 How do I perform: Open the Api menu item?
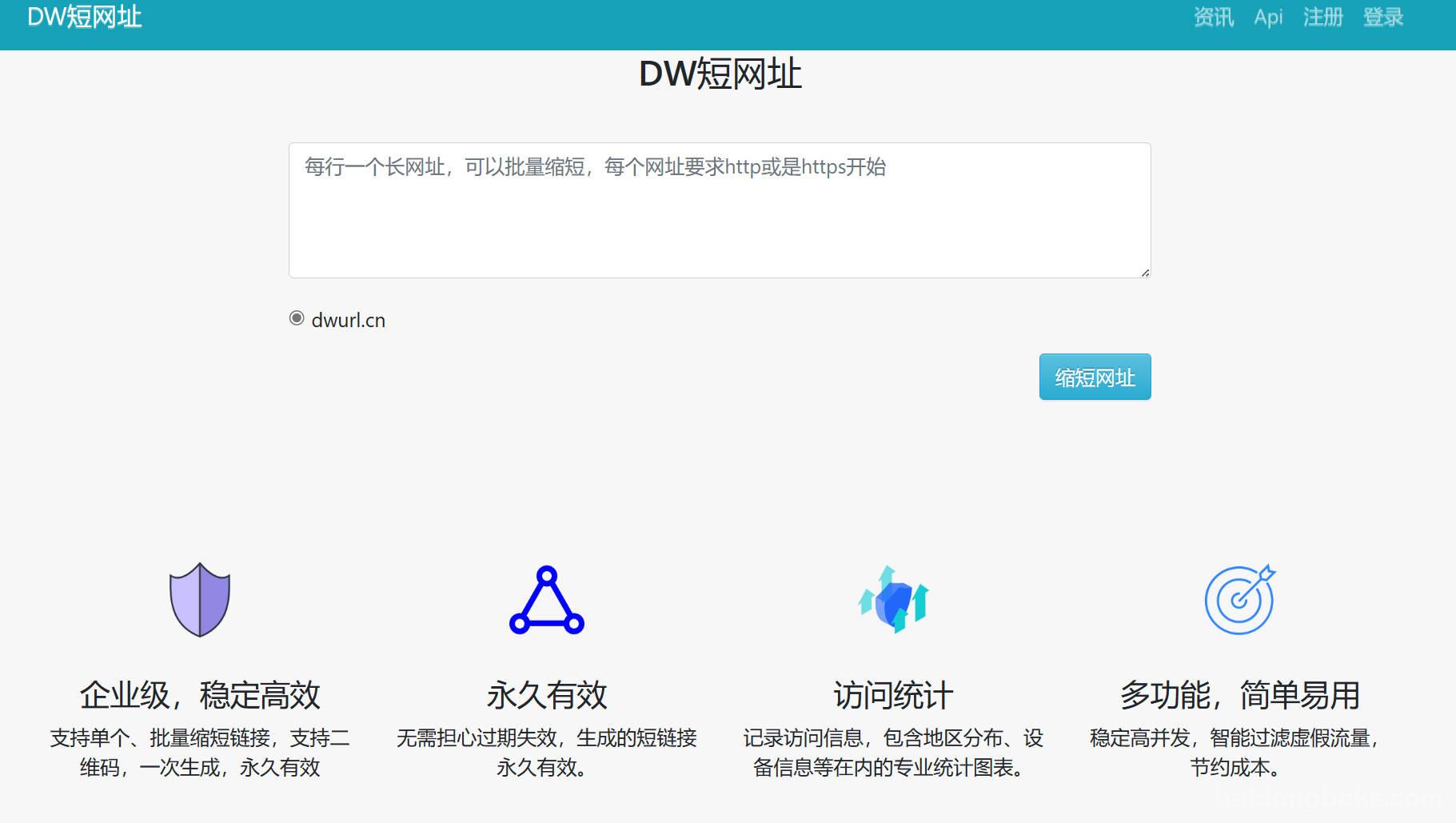pos(1268,17)
